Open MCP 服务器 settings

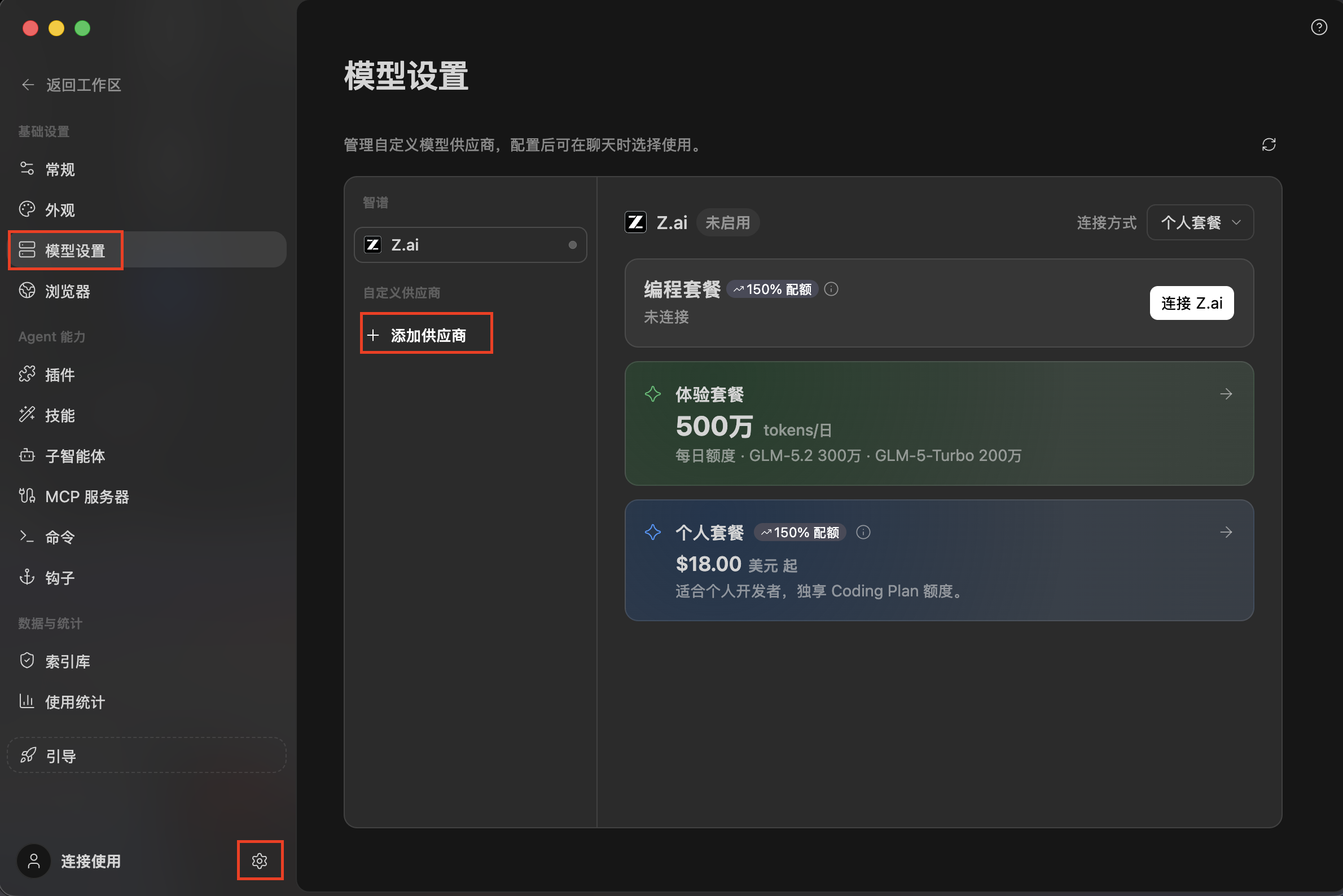coord(147,496)
